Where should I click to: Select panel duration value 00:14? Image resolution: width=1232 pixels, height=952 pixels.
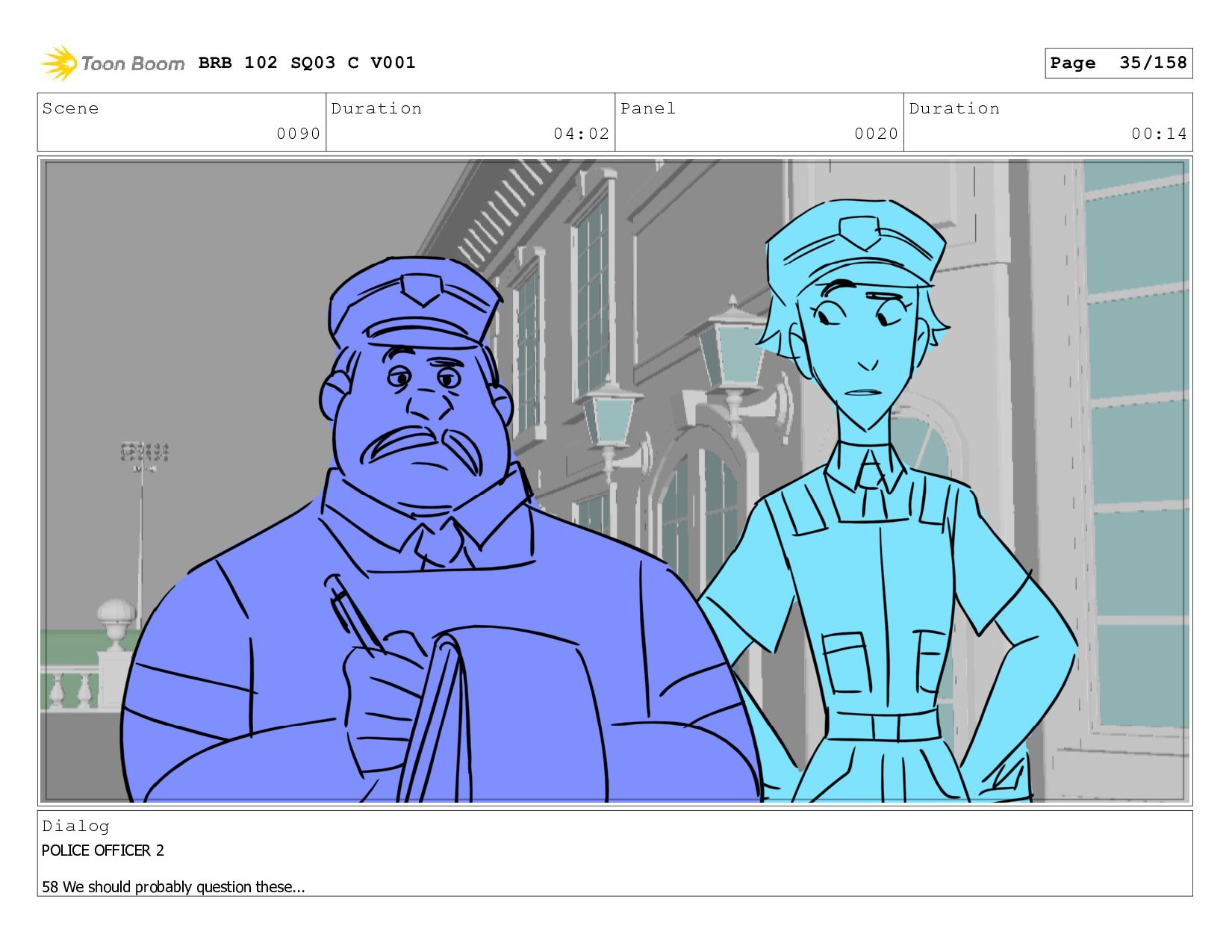1159,134
